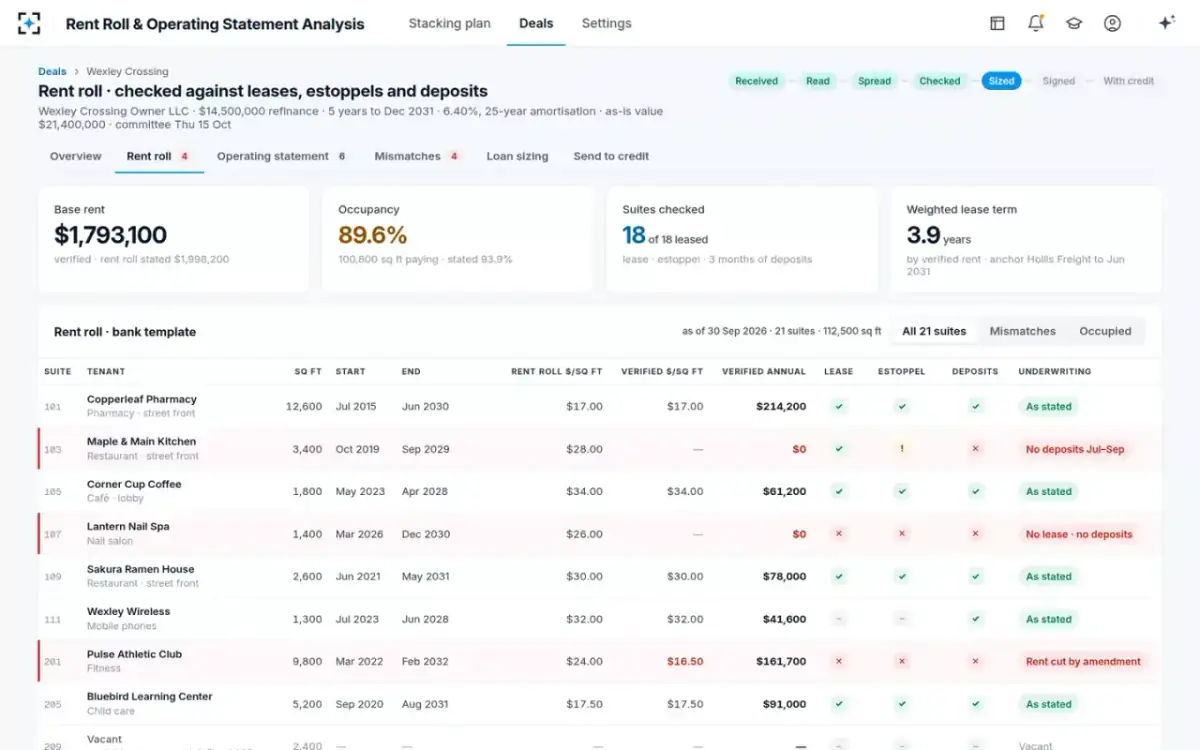Image resolution: width=1200 pixels, height=750 pixels.
Task: Filter rent roll to Mismatches
Action: coord(1022,331)
